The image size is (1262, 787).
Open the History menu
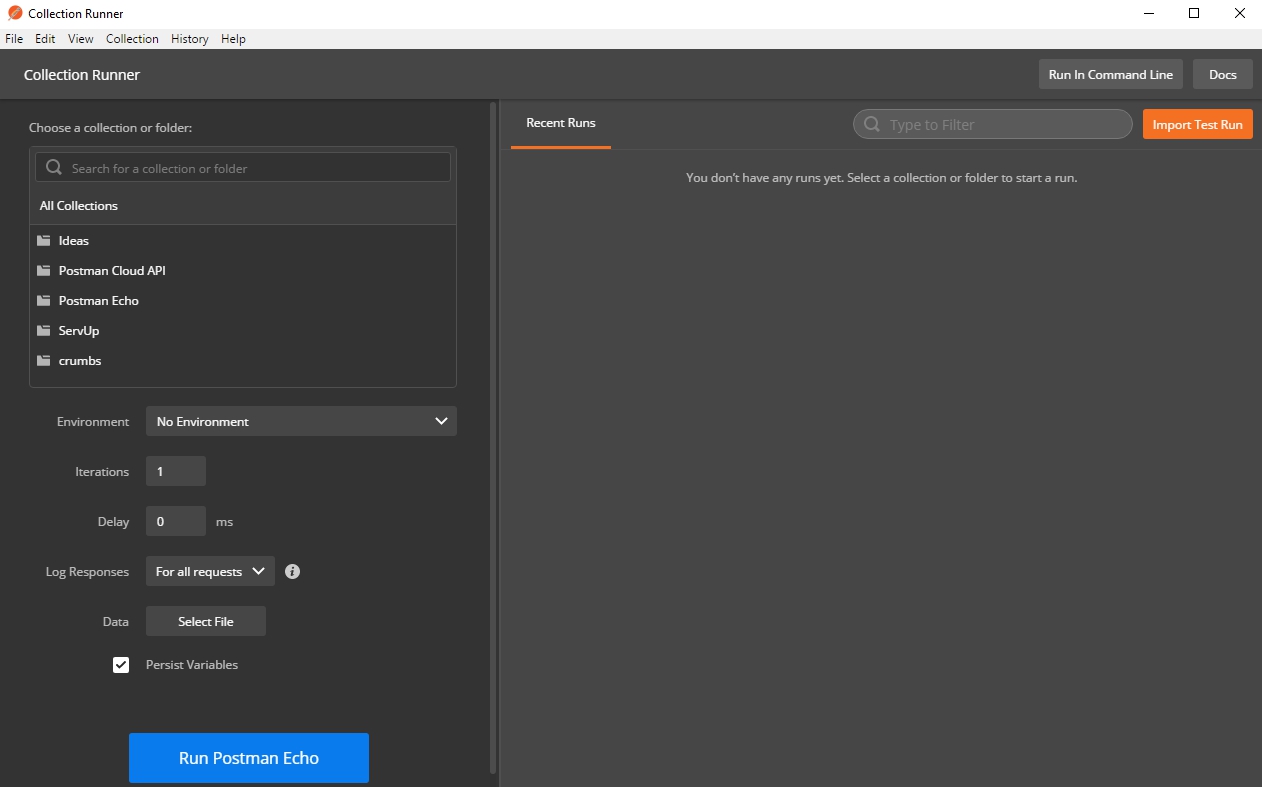189,39
